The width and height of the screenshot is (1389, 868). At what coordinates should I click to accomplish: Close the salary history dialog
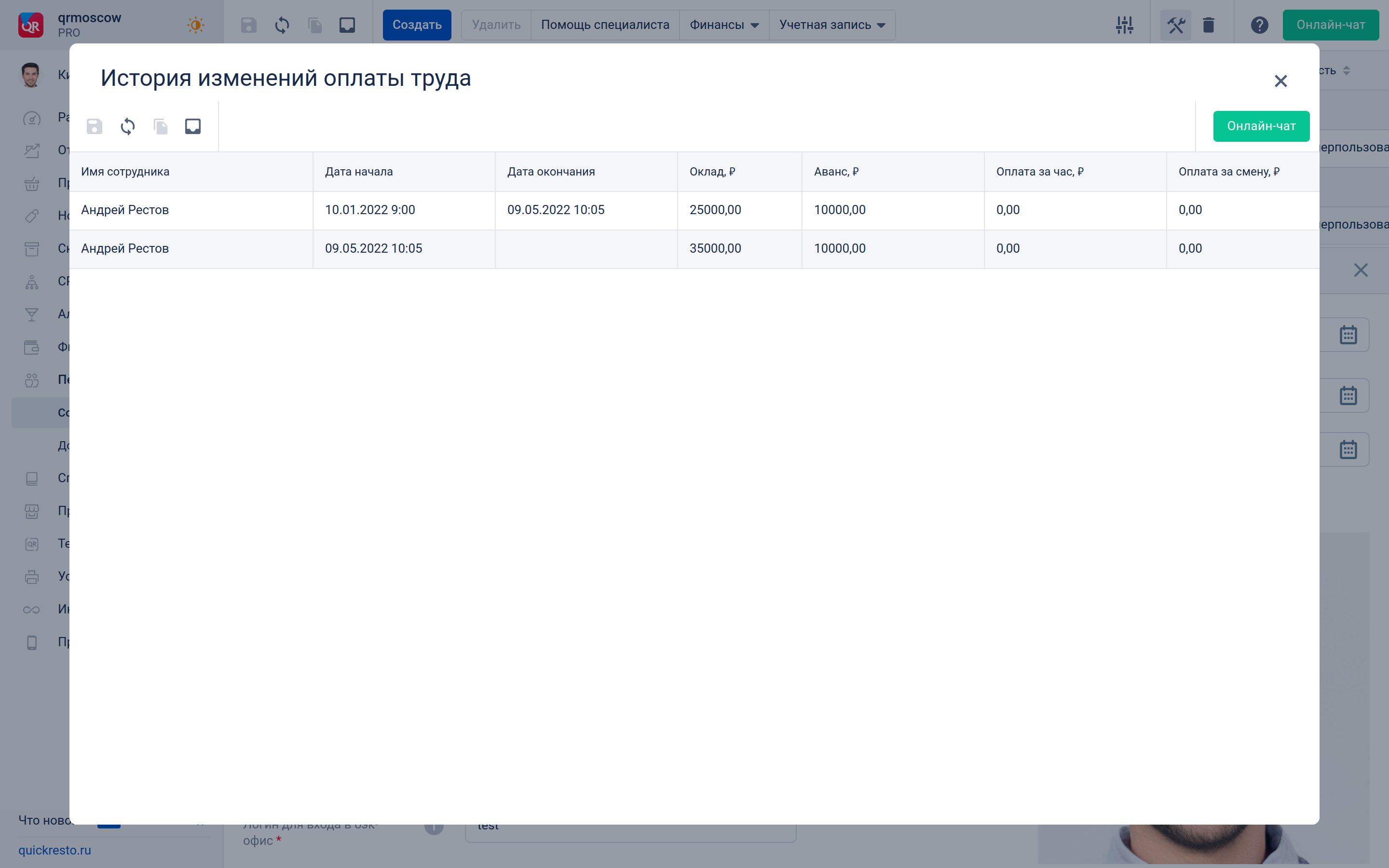click(1280, 81)
